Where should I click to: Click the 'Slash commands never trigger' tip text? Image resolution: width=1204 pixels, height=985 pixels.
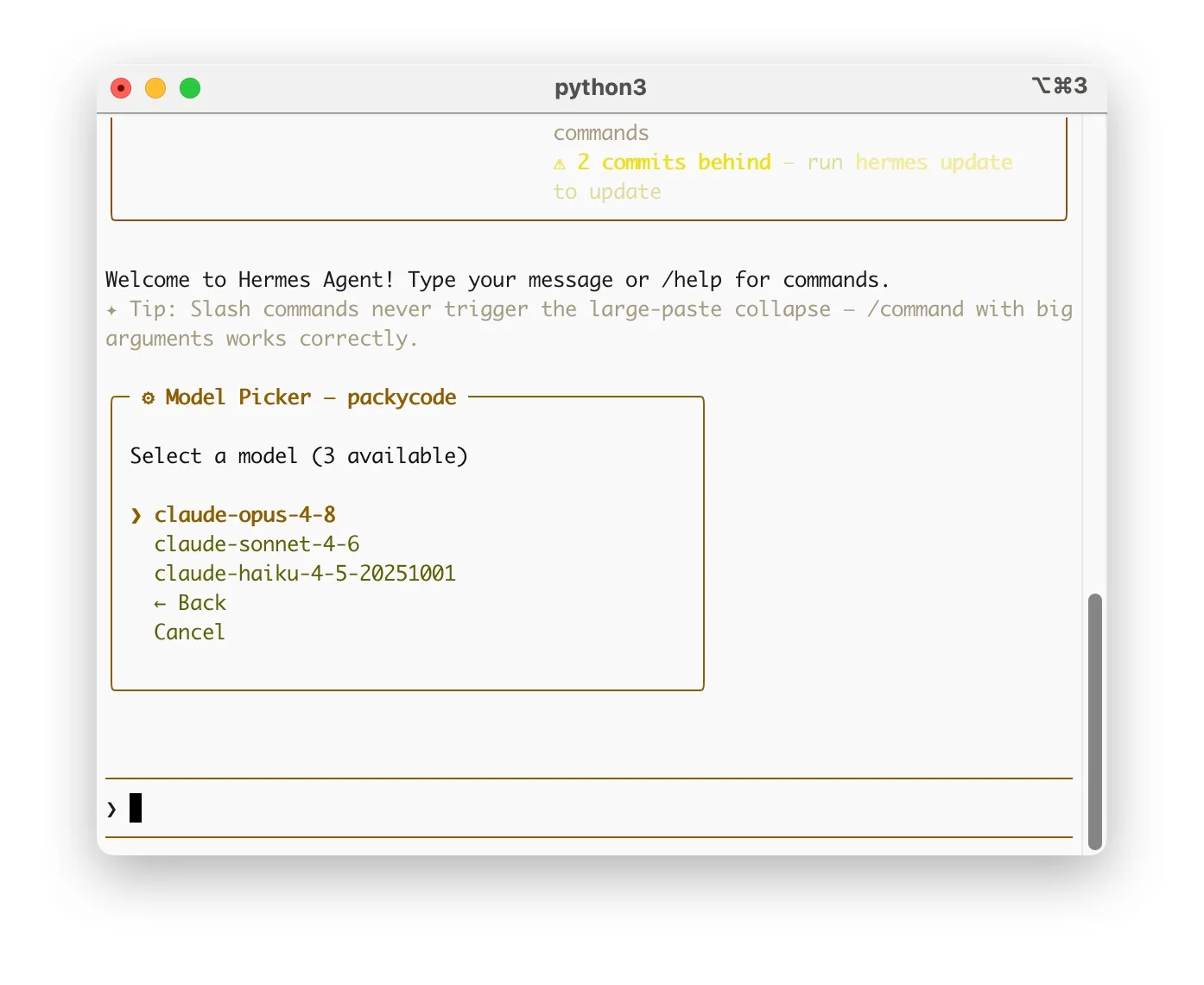tap(359, 309)
